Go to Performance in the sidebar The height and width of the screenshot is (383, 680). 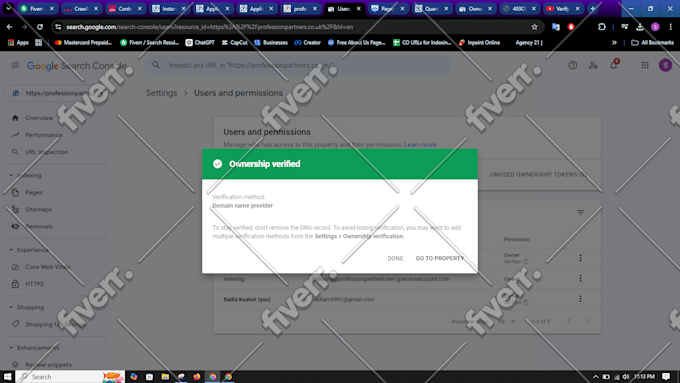click(x=43, y=135)
